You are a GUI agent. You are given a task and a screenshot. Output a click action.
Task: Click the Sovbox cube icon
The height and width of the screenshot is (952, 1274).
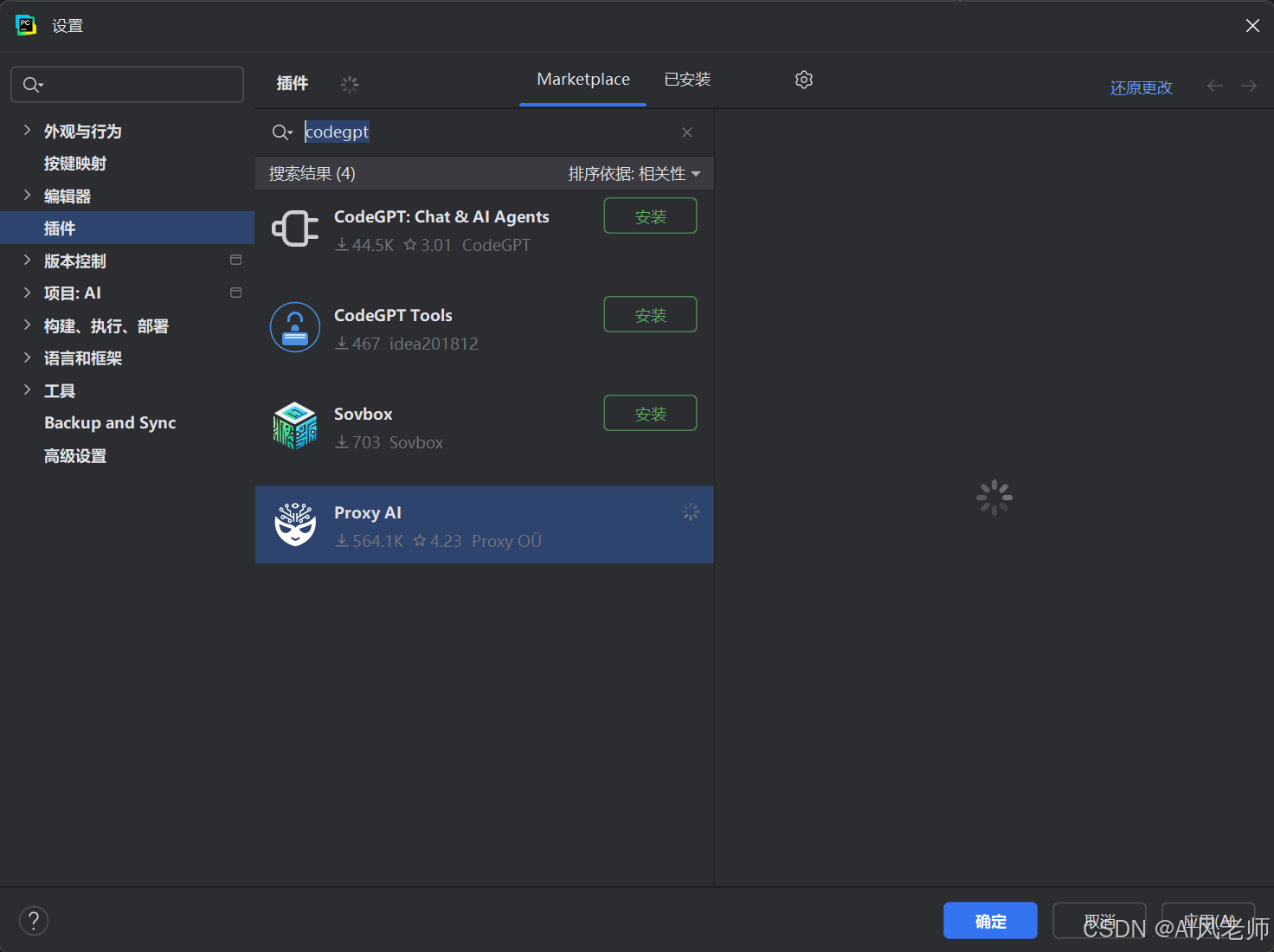coord(295,426)
